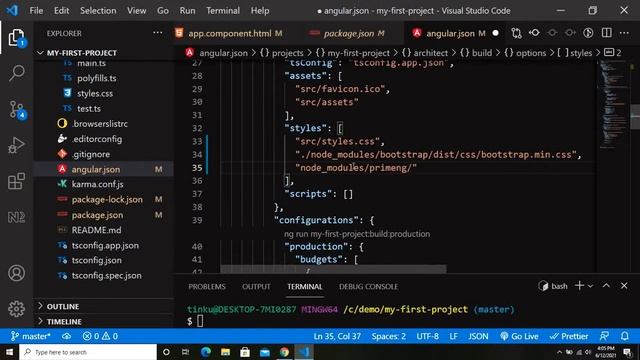Click Split Editor Right icon
The width and height of the screenshot is (640, 360).
[607, 33]
